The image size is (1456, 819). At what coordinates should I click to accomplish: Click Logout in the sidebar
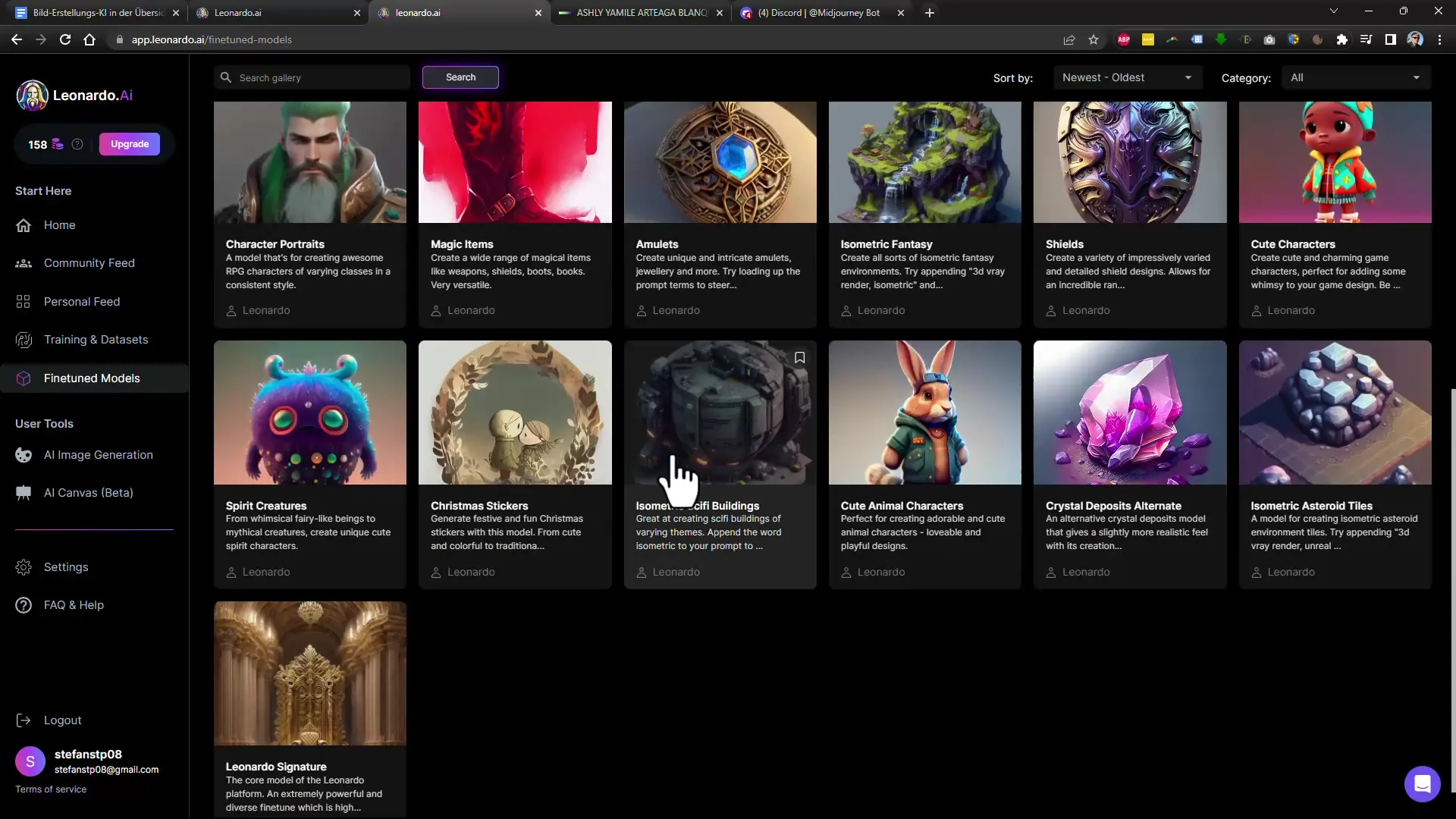point(63,720)
